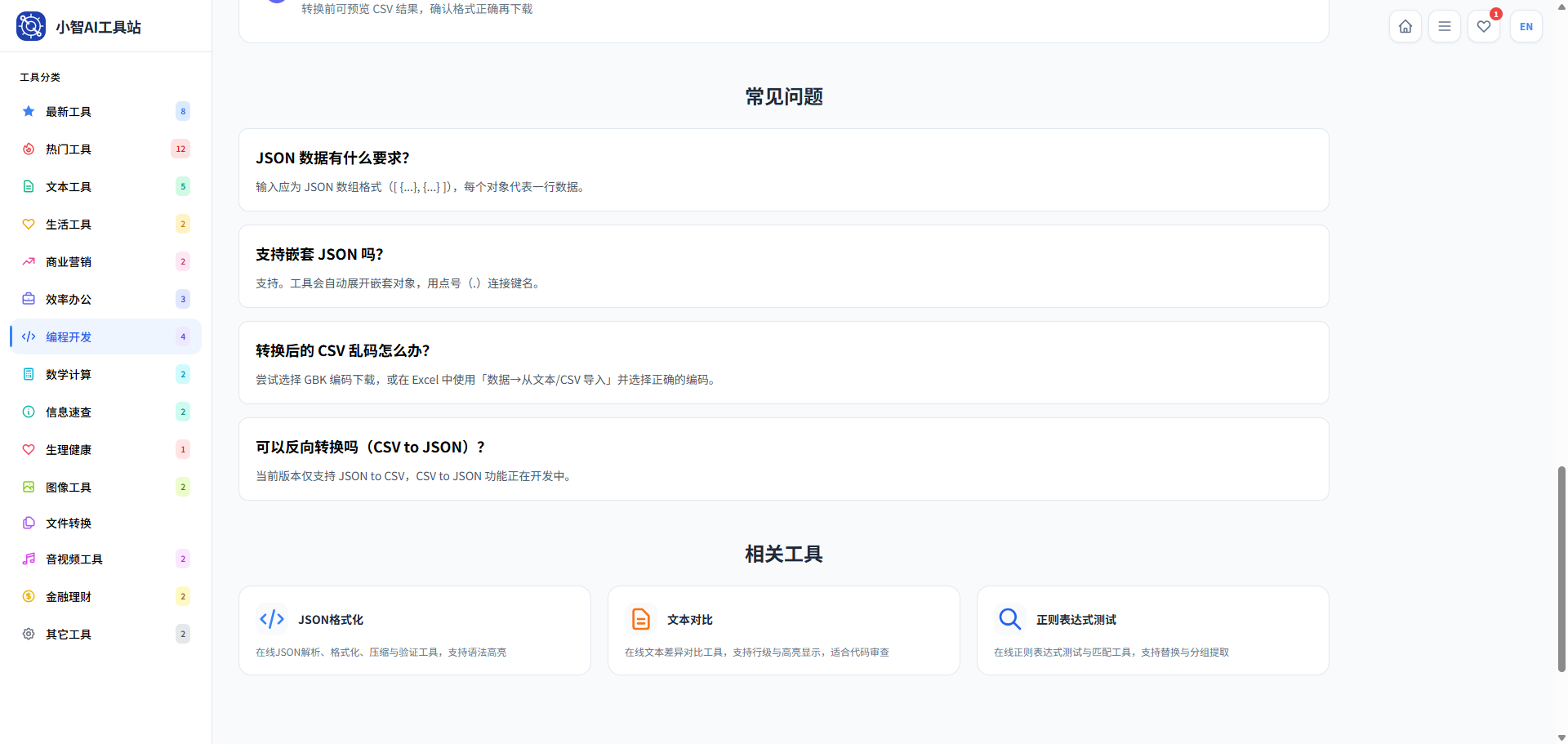1568x744 pixels.
Task: Click FAQ '转换后的 CSV 乱码怎么办?'
Action: (343, 350)
